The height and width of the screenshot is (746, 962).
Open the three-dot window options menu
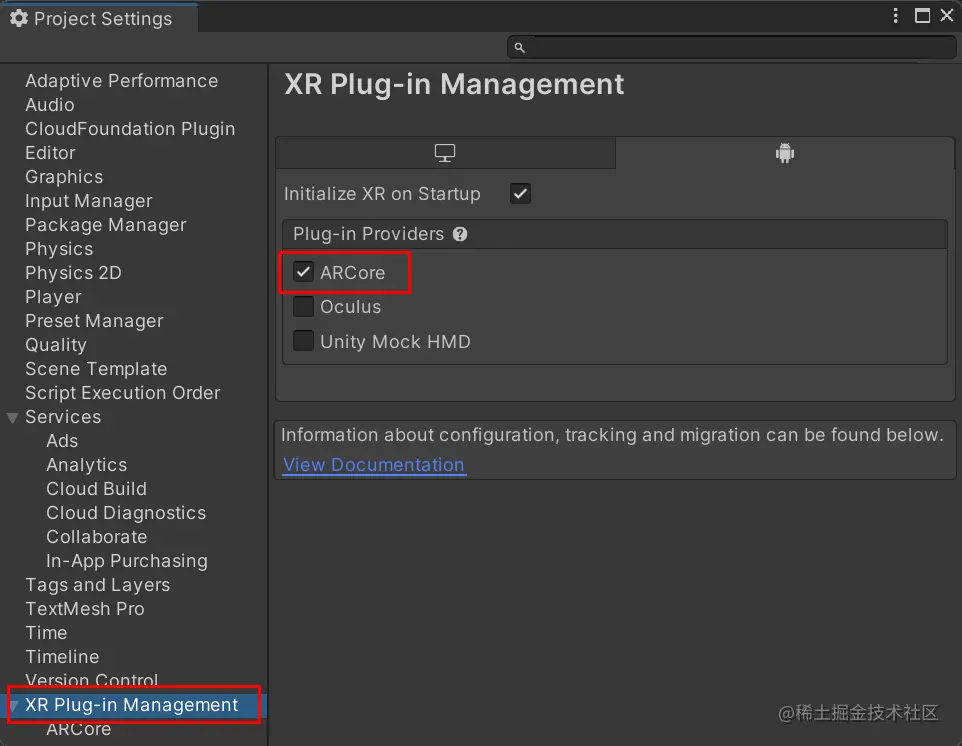[x=896, y=15]
